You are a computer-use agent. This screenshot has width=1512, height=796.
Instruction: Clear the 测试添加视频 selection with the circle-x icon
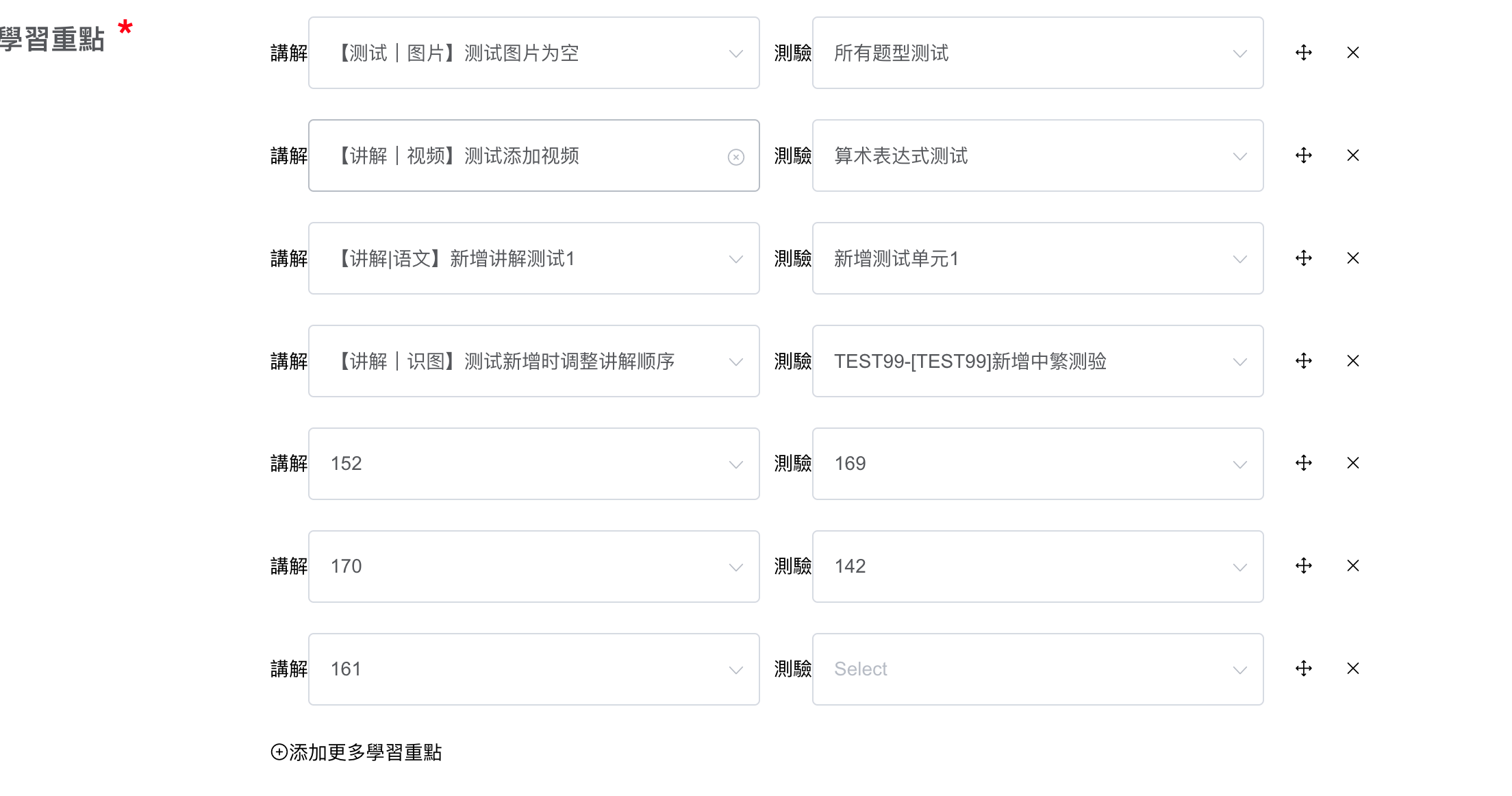click(736, 158)
